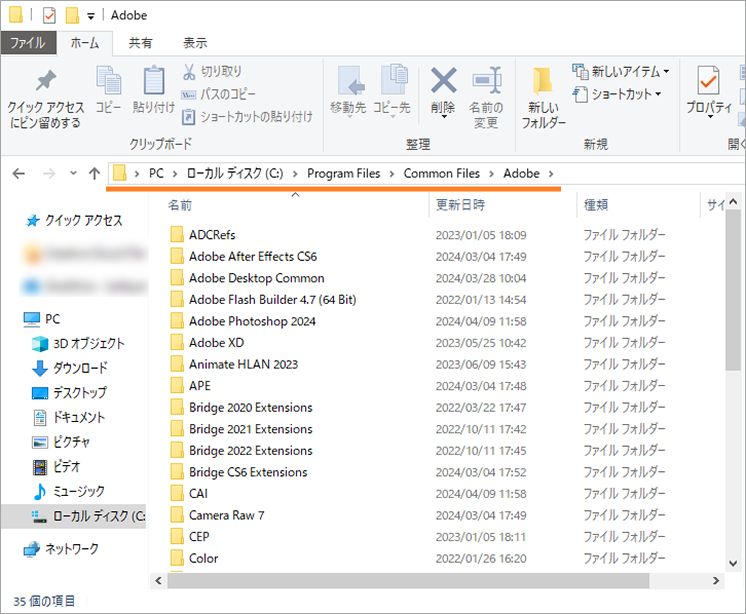Open Pictures (ピクチャ) in the sidebar

pos(61,442)
